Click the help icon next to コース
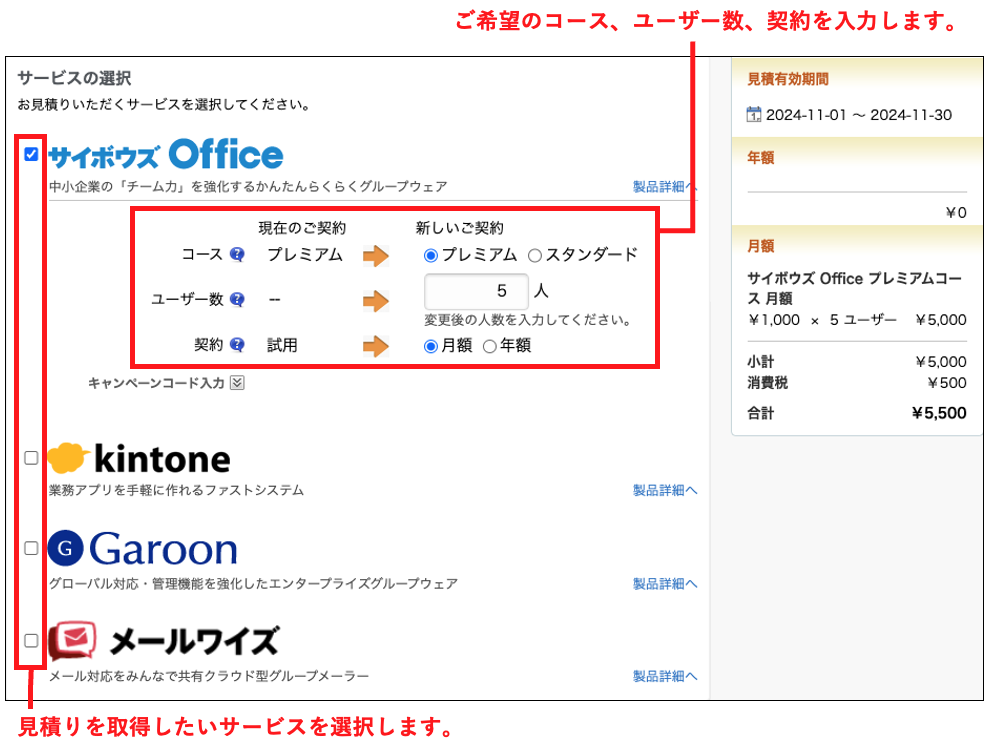The image size is (988, 748). pyautogui.click(x=237, y=255)
